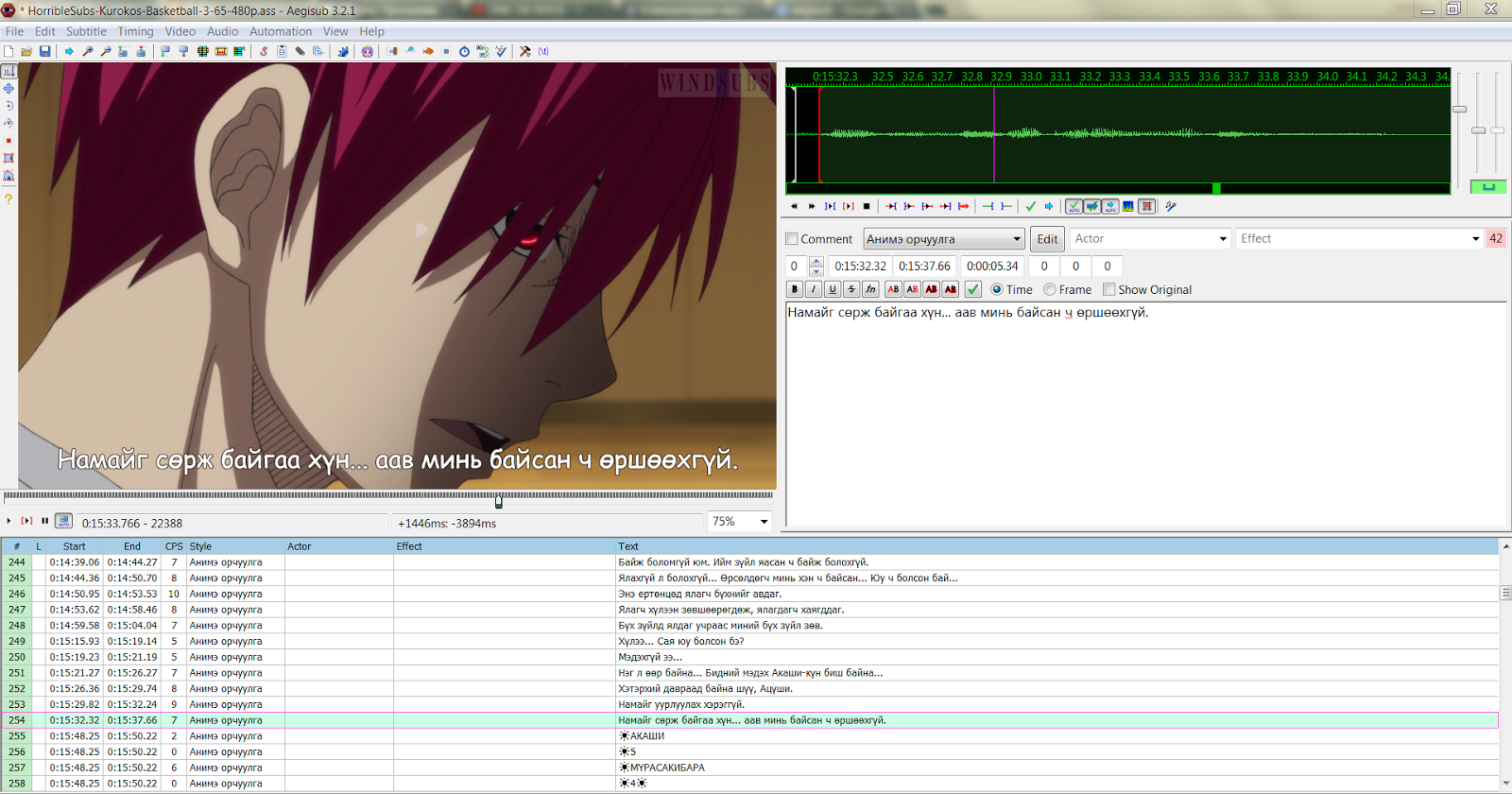Go to previous line in audio toolbar
Screen dimensions: 1512x794
tap(794, 206)
